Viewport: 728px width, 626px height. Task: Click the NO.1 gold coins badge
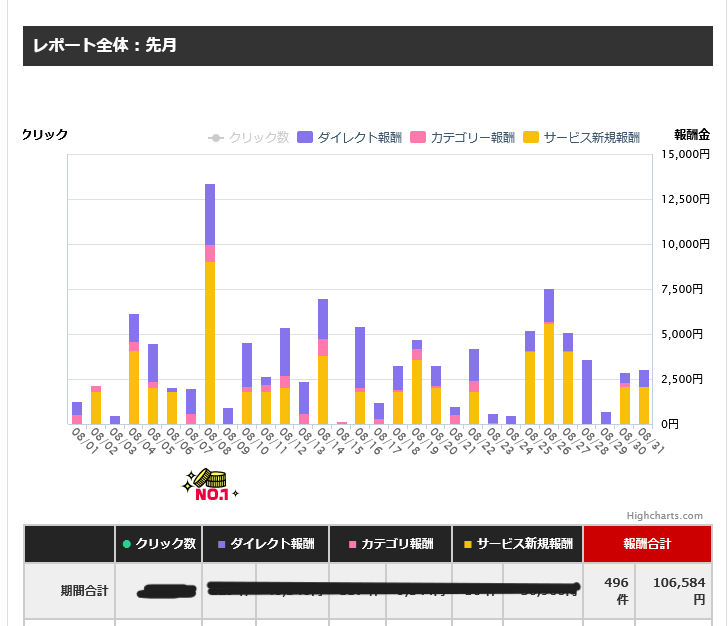point(210,486)
